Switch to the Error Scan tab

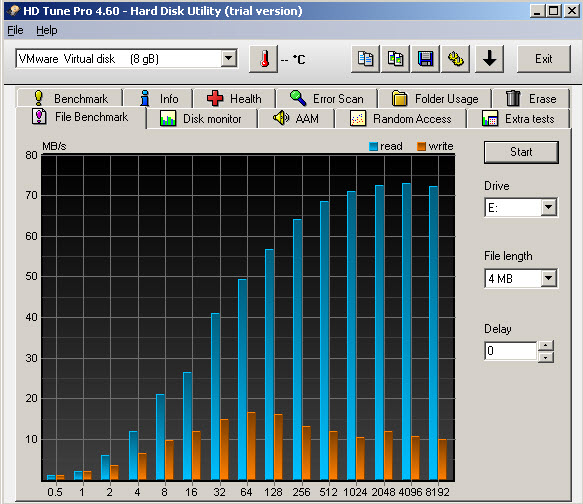coord(327,98)
